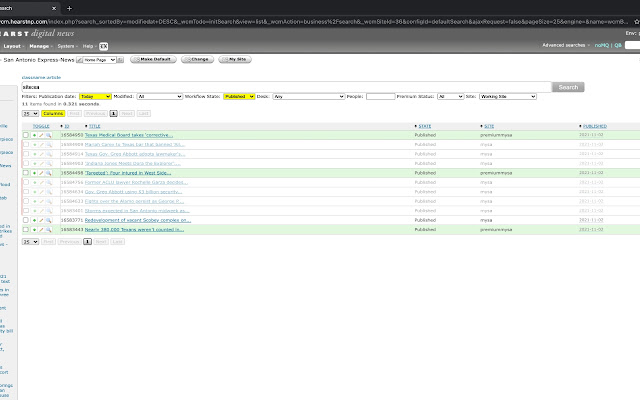Image resolution: width=640 pixels, height=400 pixels.
Task: Open the Layout menu
Action: 13,47
